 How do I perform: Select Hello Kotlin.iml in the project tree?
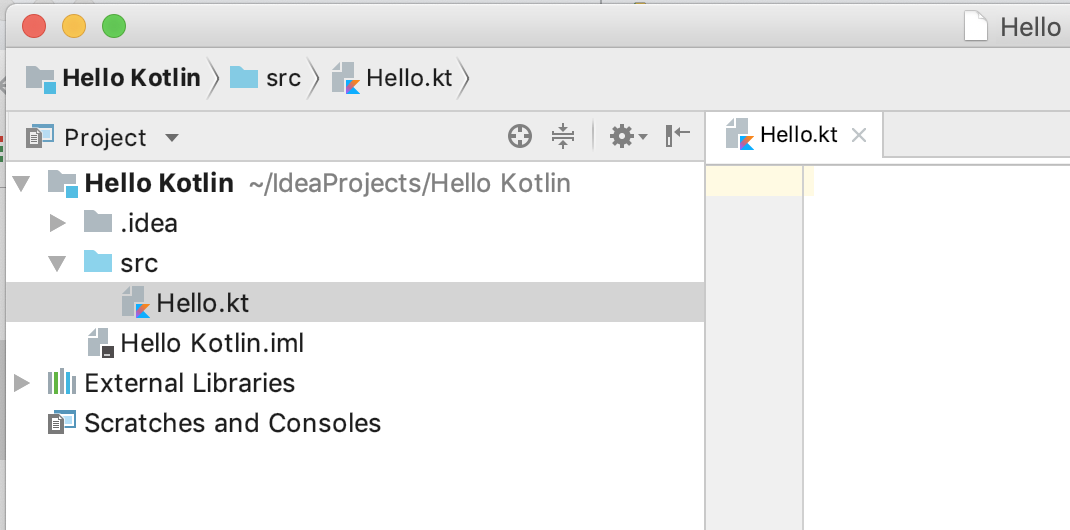[x=212, y=344]
